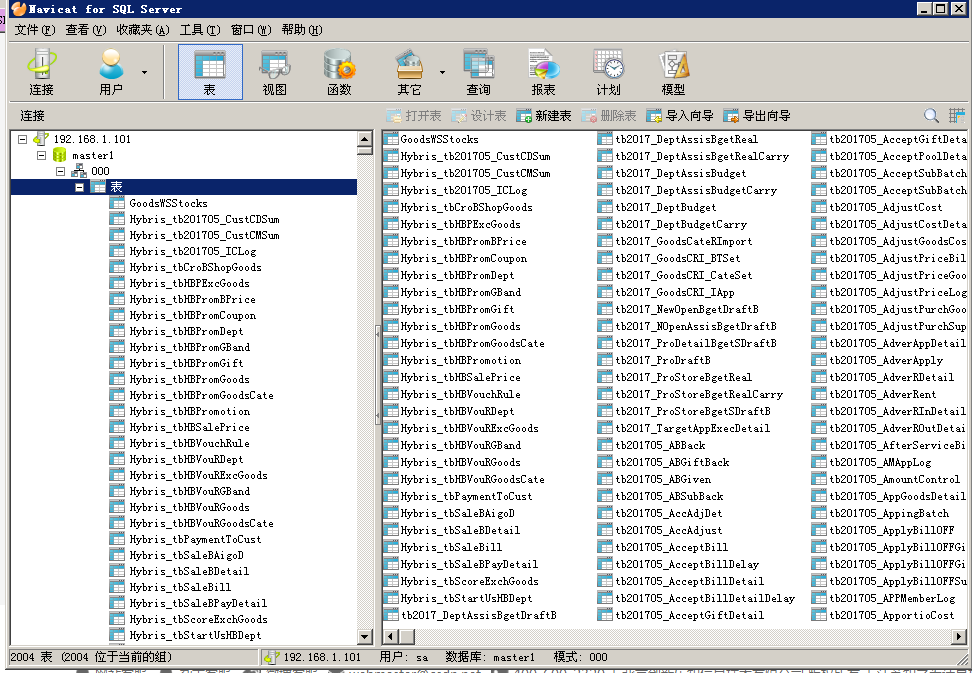Select tb201705_AdjustCost in object list

pos(886,207)
